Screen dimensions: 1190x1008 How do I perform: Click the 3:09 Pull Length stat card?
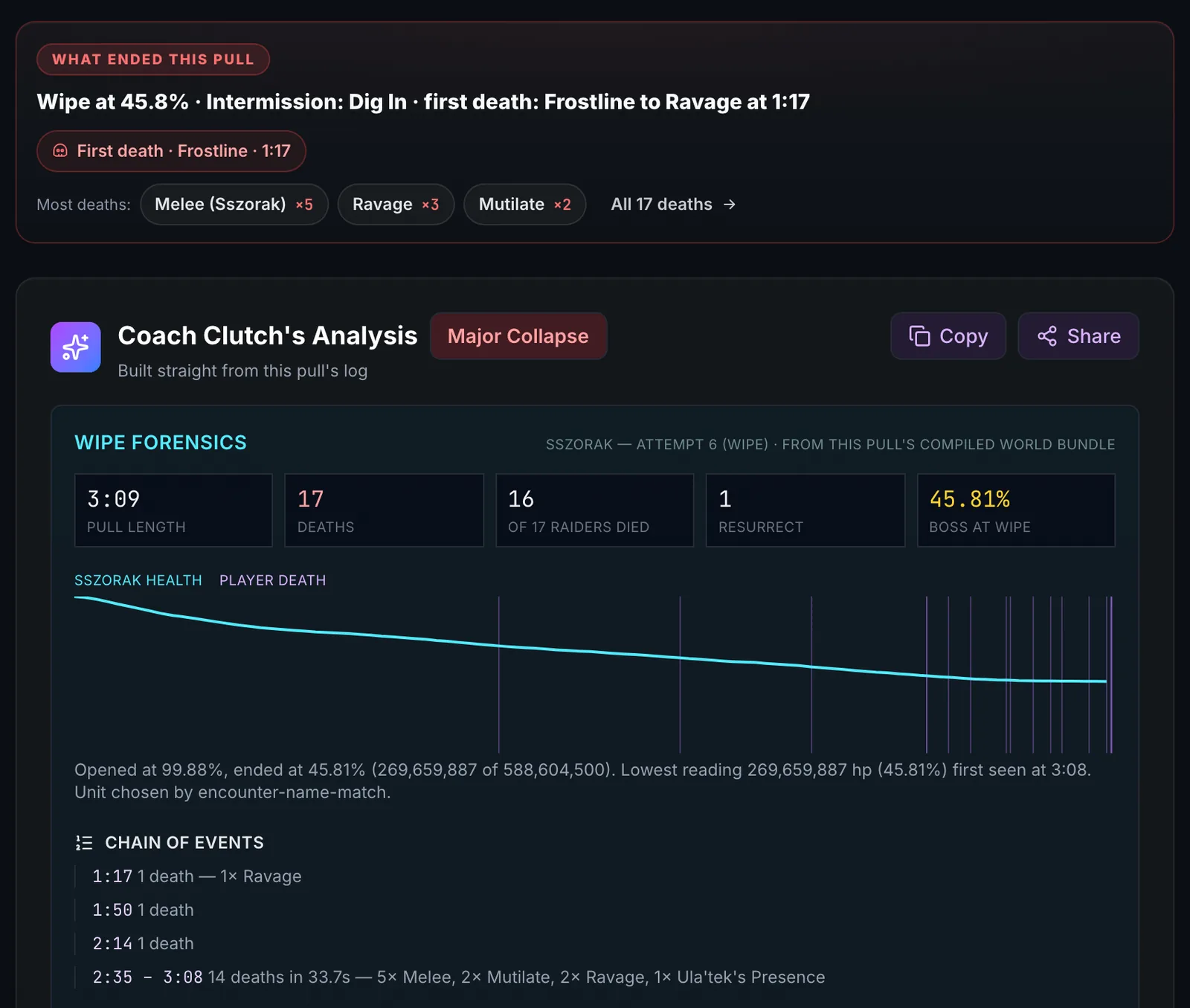click(x=173, y=510)
